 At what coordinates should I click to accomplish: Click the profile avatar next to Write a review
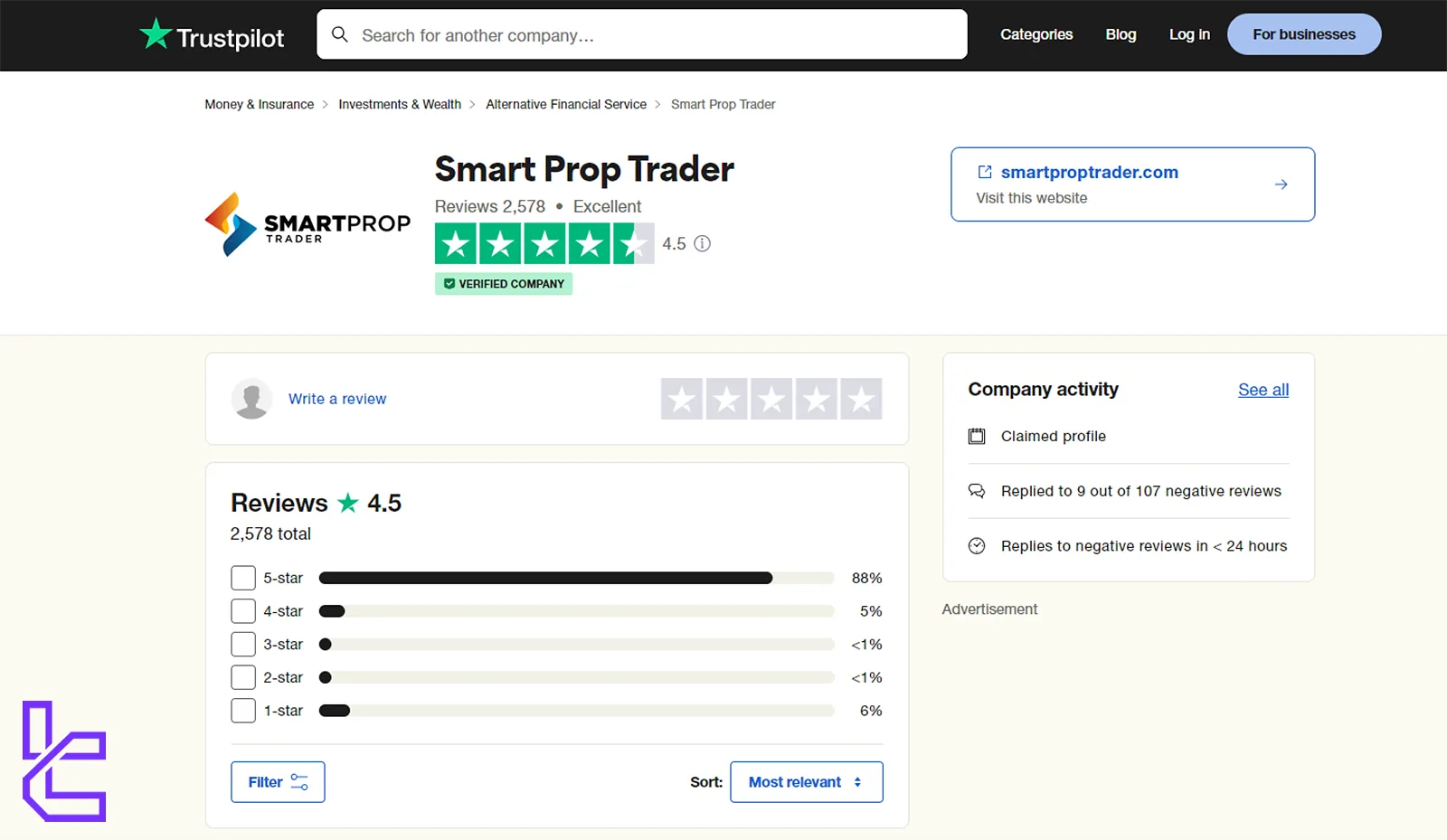[251, 399]
